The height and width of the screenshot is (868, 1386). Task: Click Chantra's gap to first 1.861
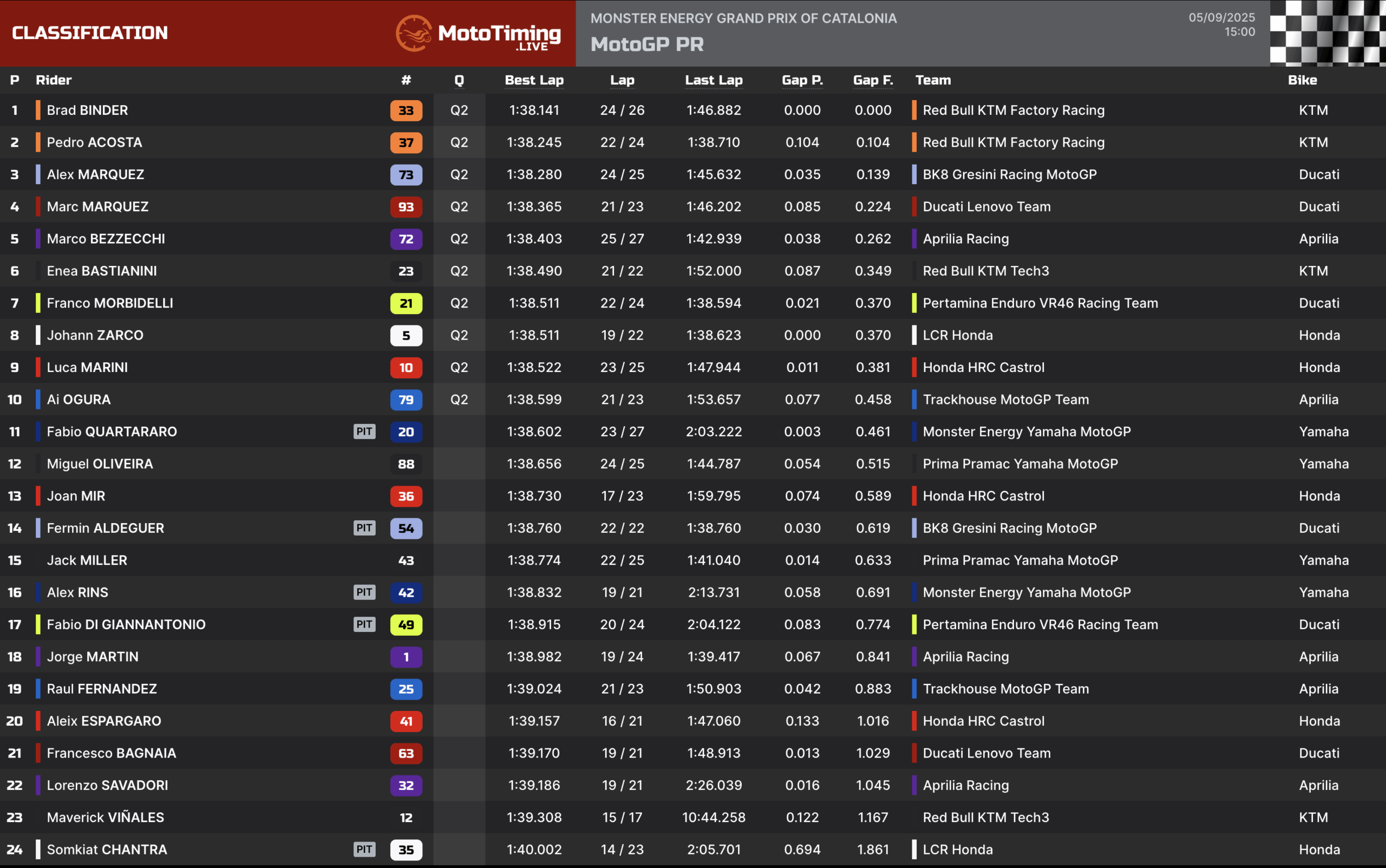[873, 850]
